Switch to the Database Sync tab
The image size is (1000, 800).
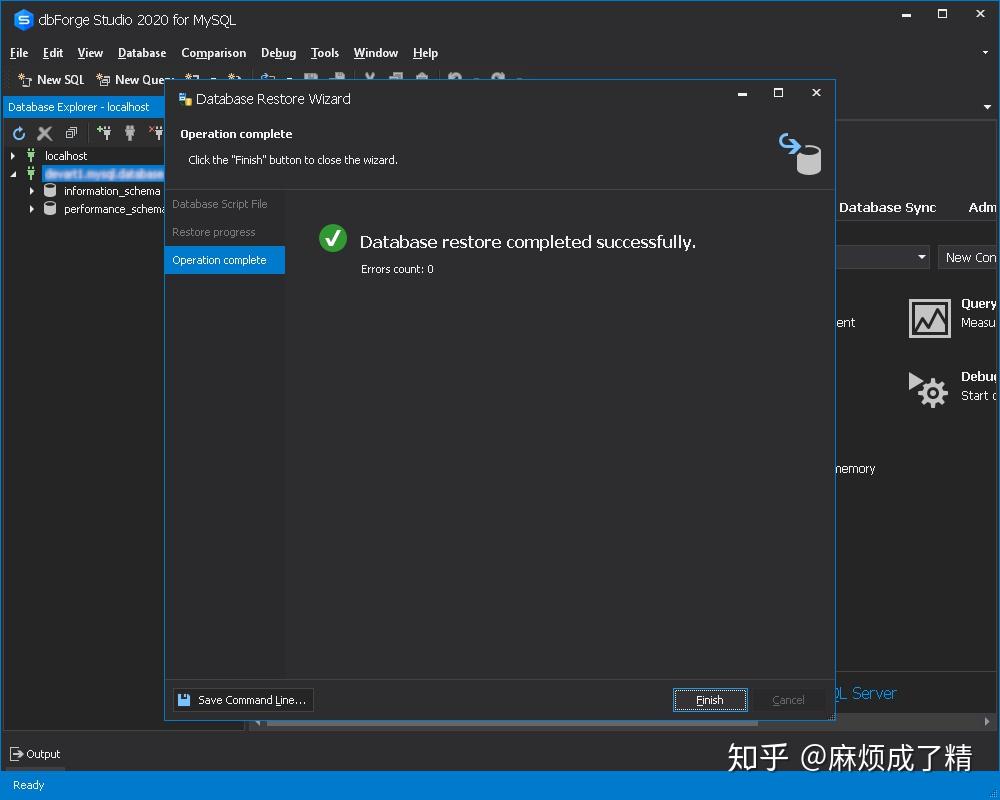(x=886, y=207)
